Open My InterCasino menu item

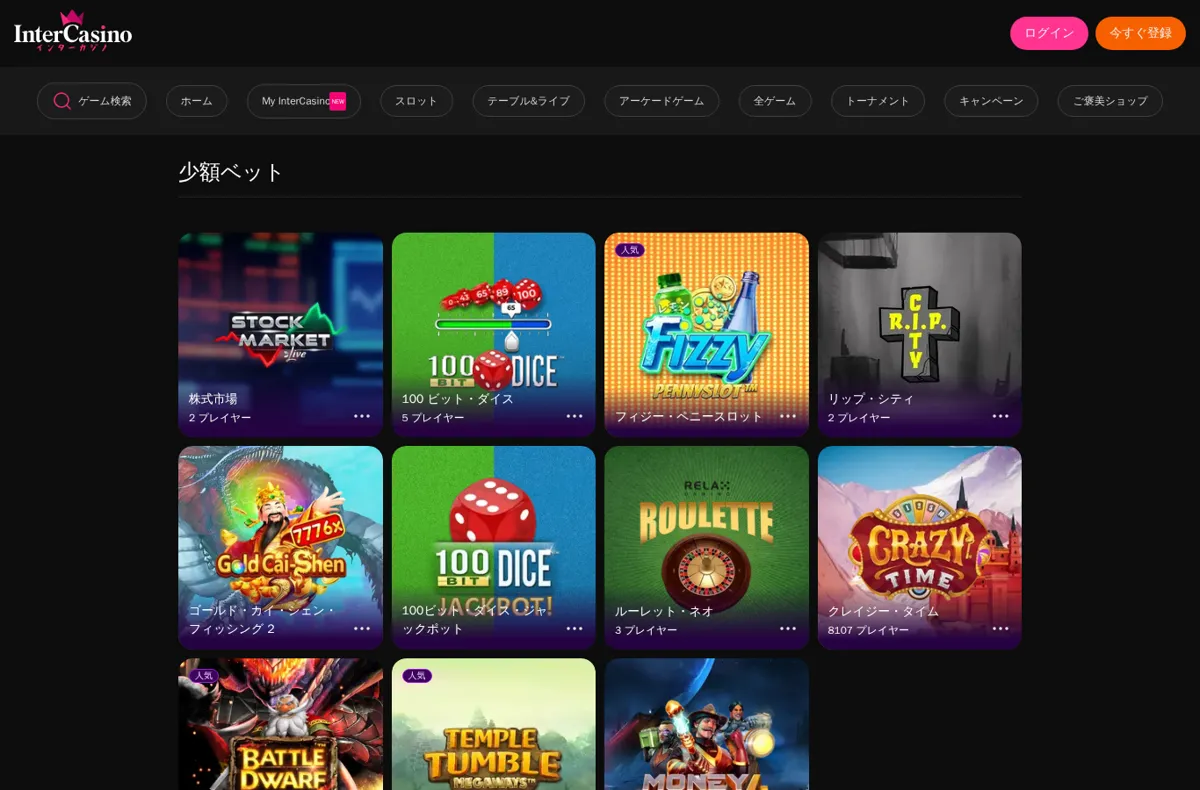pos(304,101)
